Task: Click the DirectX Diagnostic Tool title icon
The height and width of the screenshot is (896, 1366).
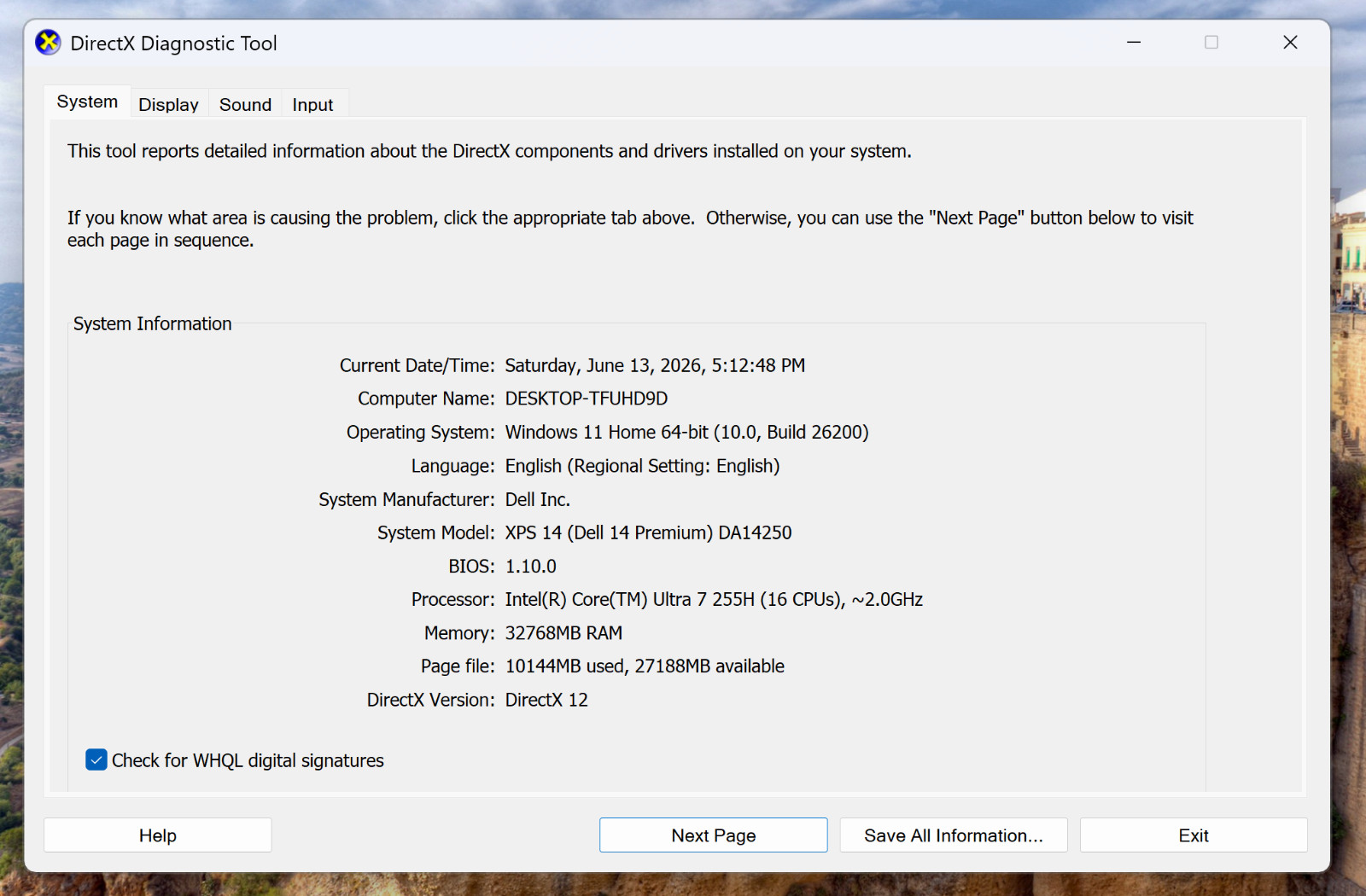Action: [x=48, y=43]
